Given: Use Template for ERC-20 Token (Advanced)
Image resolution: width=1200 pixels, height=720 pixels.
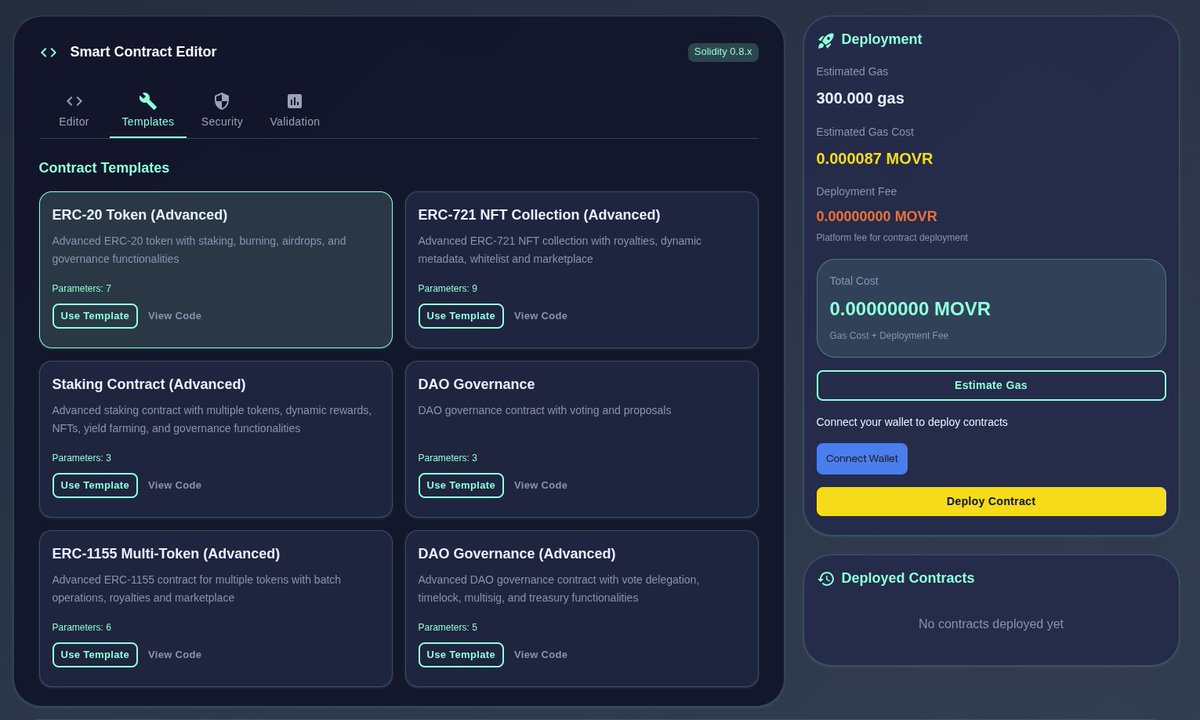Looking at the screenshot, I should [x=95, y=316].
